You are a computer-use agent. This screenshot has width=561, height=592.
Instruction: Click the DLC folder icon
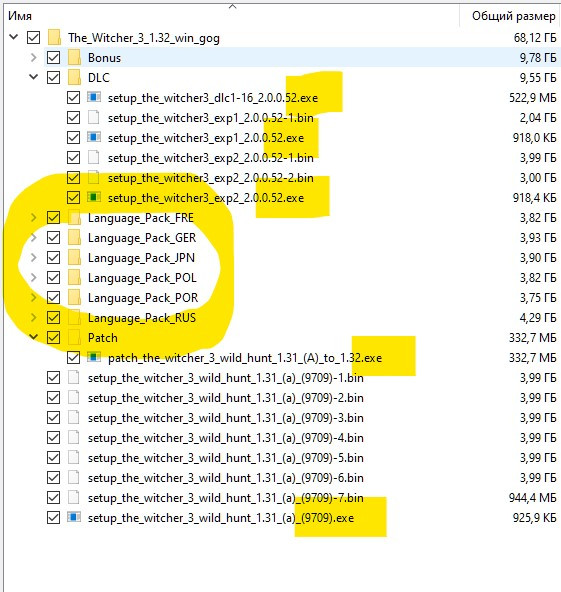(x=74, y=77)
